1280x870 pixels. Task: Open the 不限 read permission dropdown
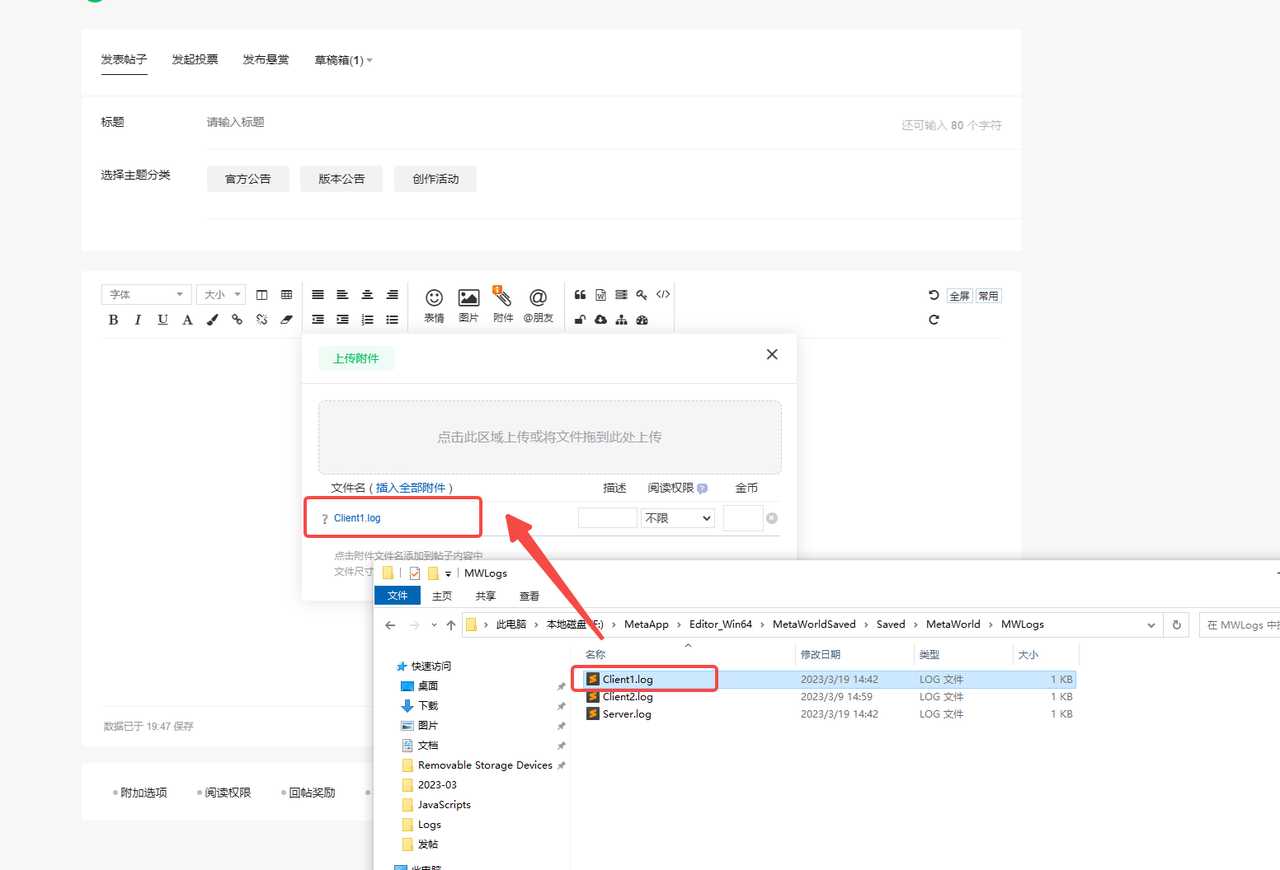678,518
